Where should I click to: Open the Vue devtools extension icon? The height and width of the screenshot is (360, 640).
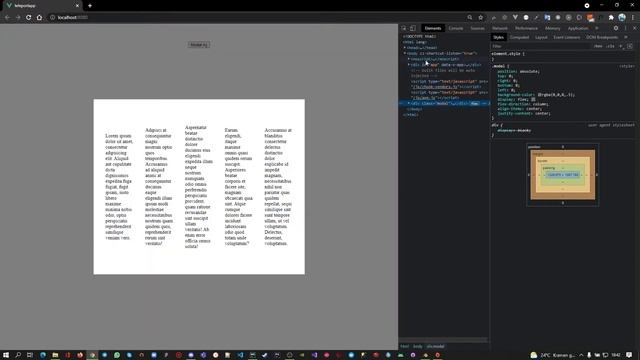tap(515, 18)
